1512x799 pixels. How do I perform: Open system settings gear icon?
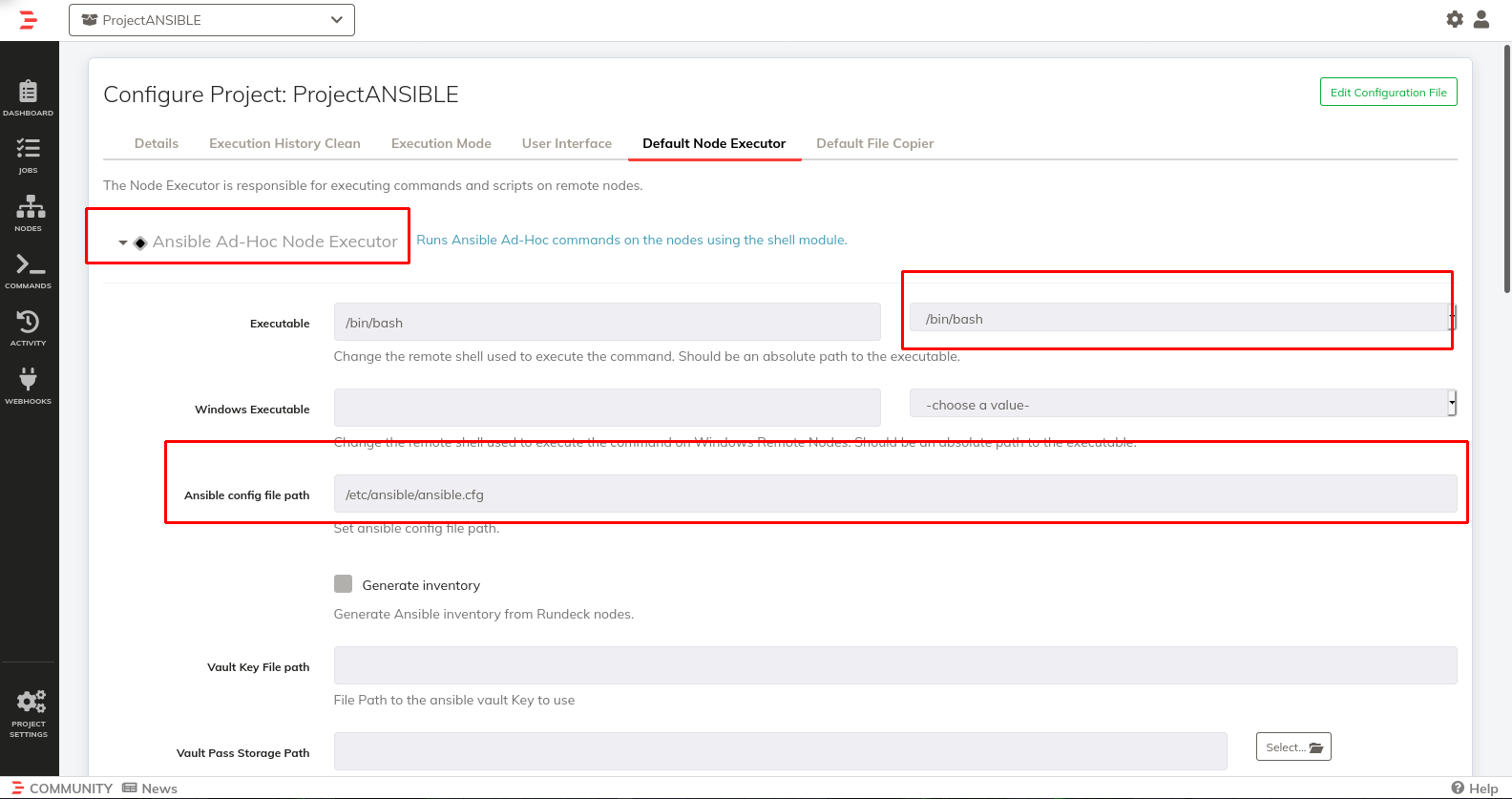pyautogui.click(x=1455, y=19)
